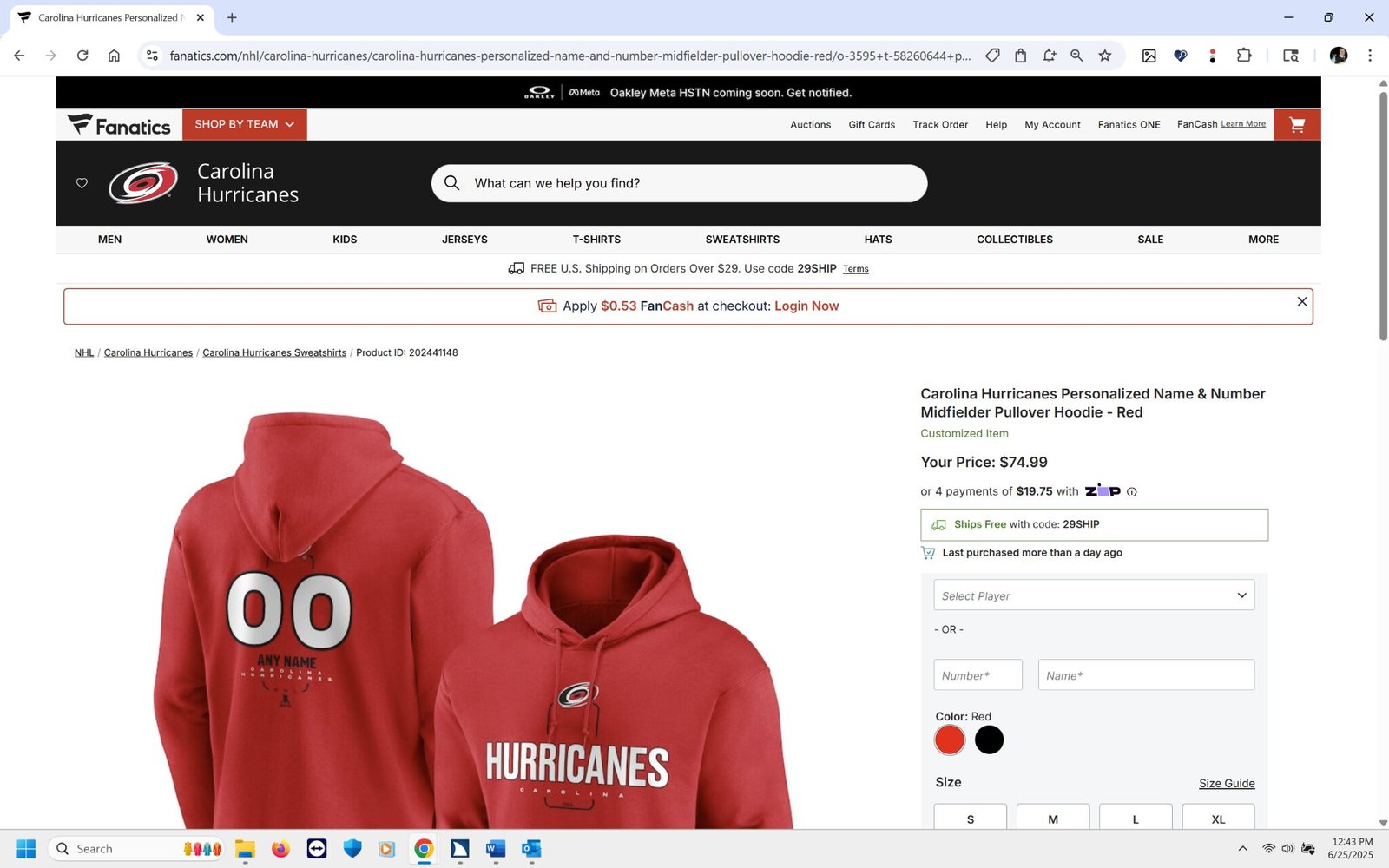Open the HATS category menu
The image size is (1389, 868).
click(x=878, y=240)
